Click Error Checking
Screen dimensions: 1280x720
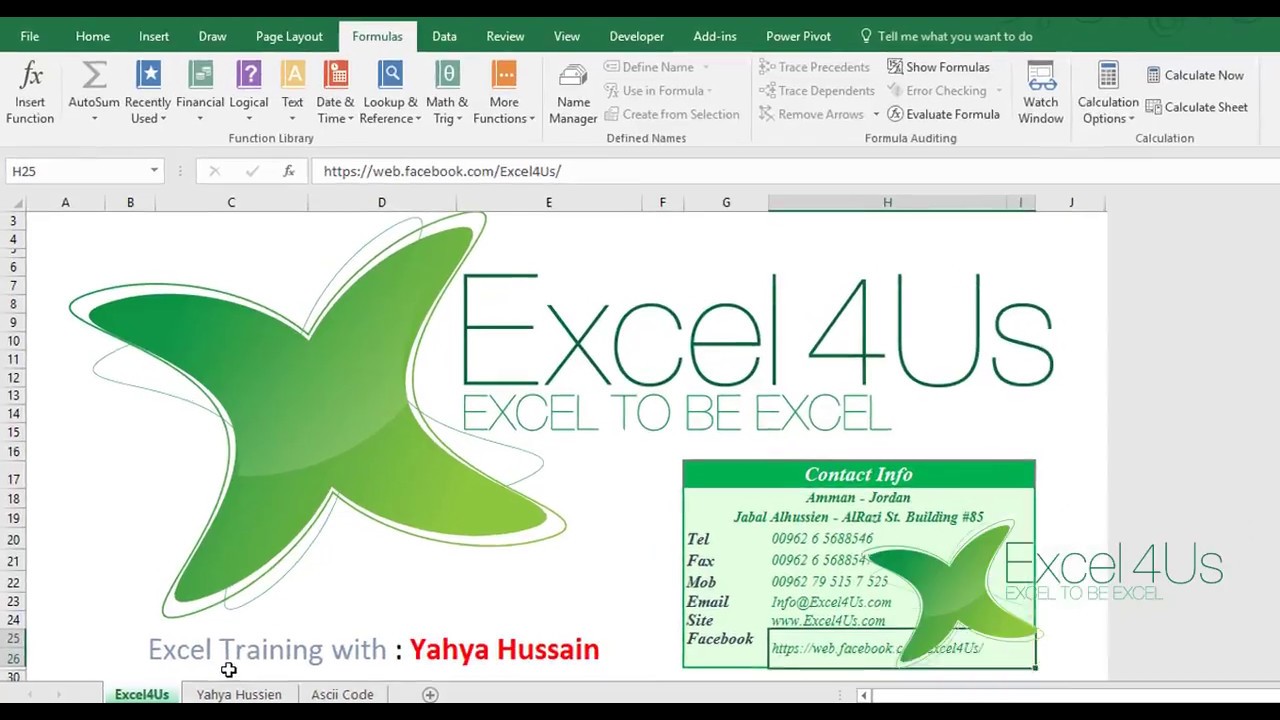tap(937, 90)
